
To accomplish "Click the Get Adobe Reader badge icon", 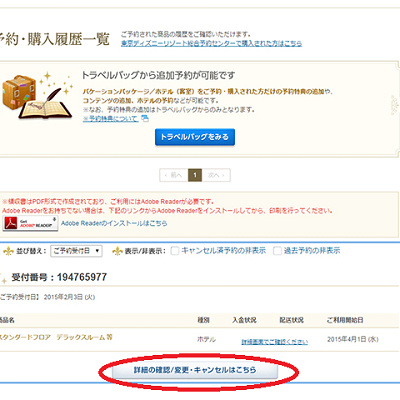I will pyautogui.click(x=30, y=223).
